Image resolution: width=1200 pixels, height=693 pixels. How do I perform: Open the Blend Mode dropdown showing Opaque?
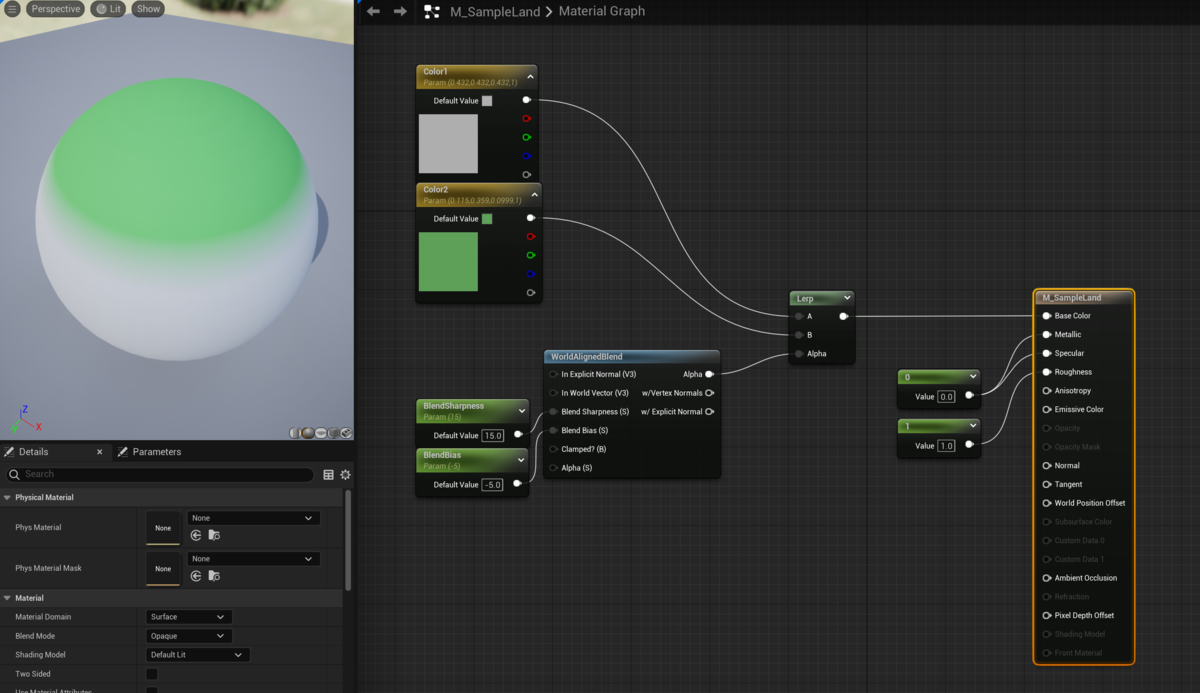point(188,635)
